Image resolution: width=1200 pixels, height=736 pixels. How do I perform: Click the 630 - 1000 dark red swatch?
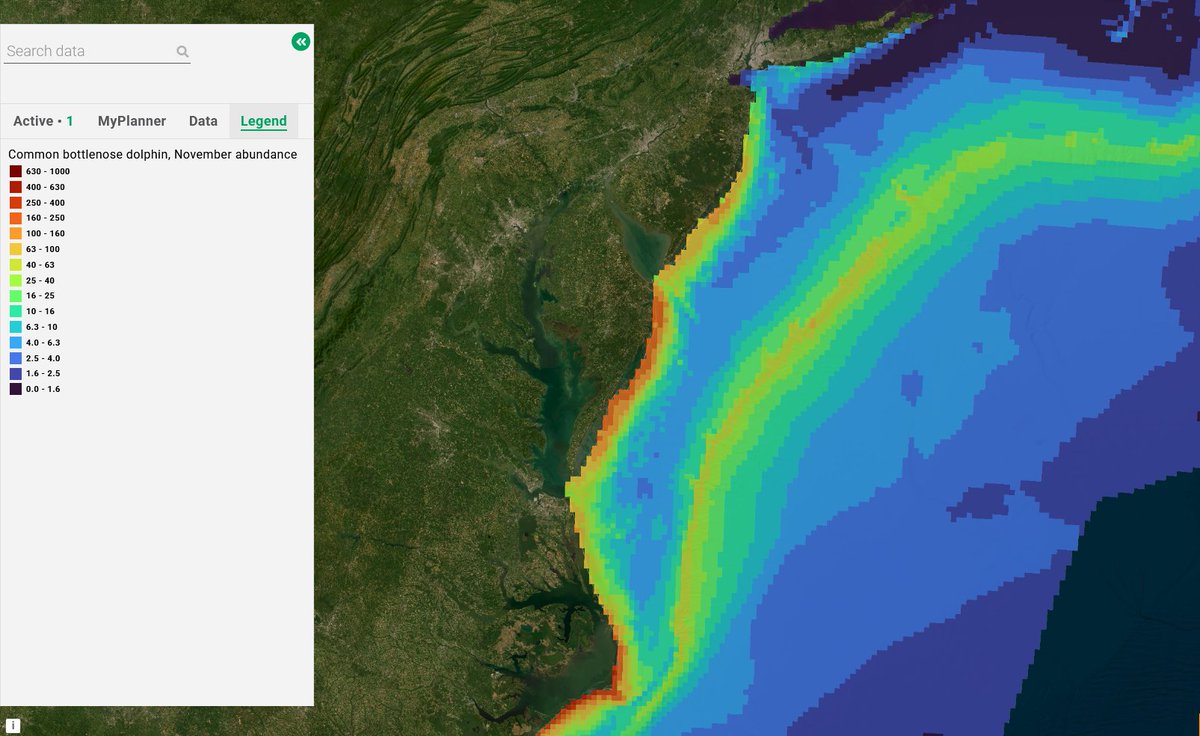(x=13, y=171)
